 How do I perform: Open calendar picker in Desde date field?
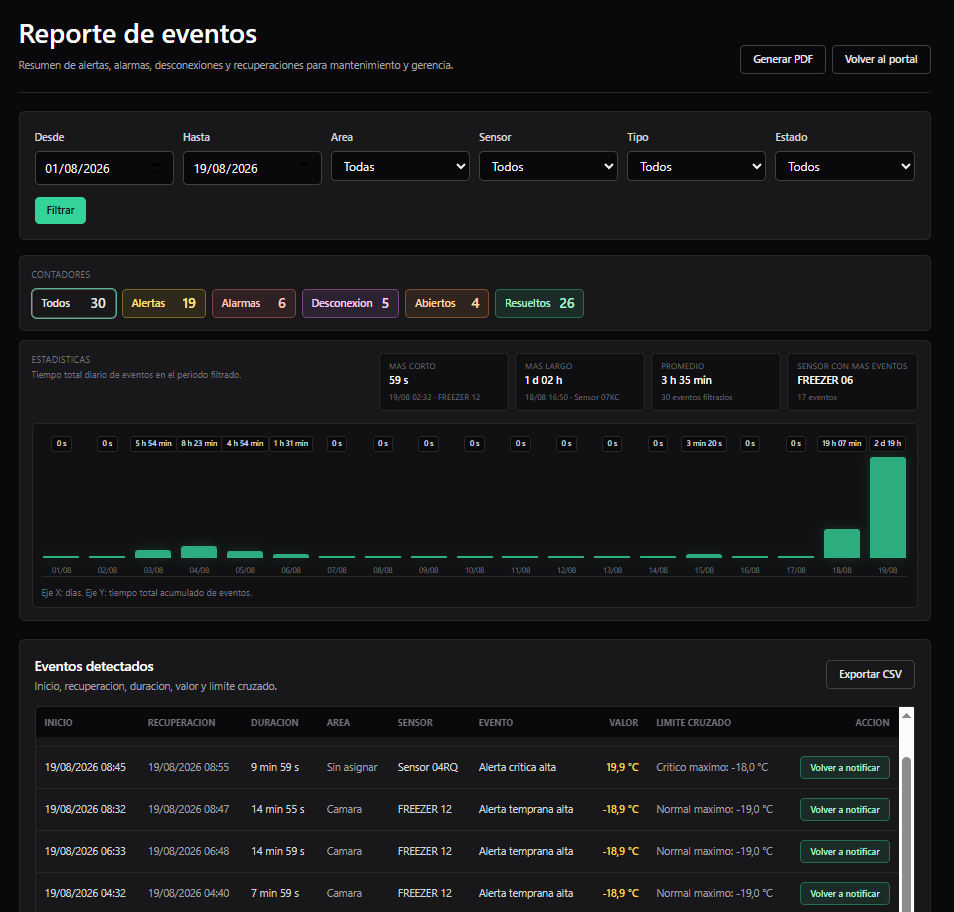coord(156,168)
